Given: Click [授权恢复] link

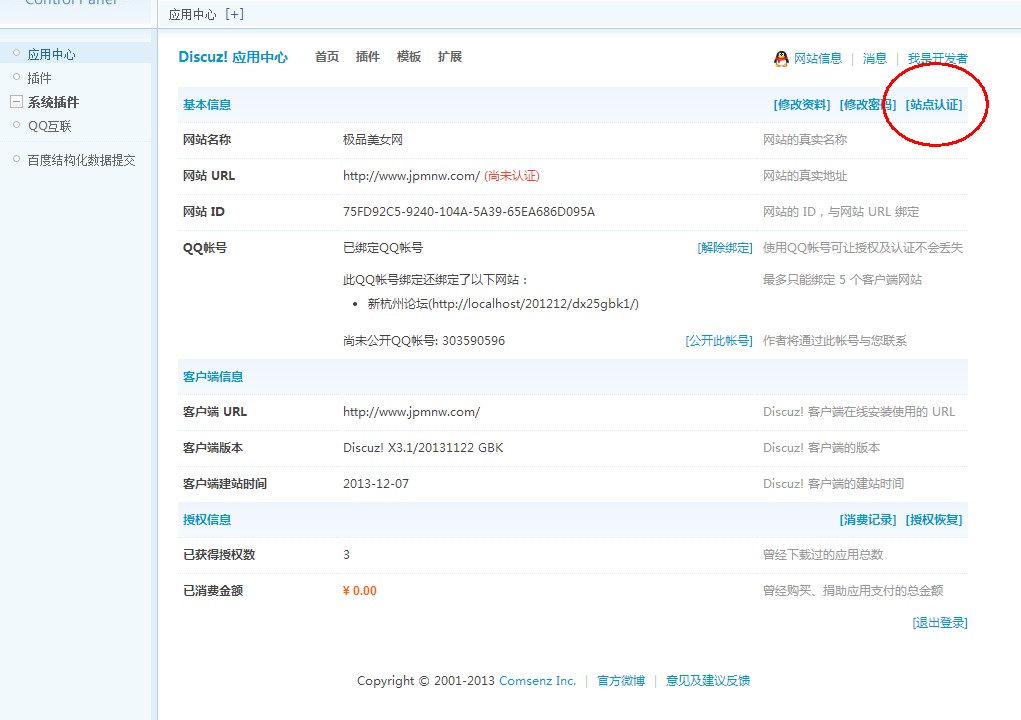Looking at the screenshot, I should [x=934, y=520].
